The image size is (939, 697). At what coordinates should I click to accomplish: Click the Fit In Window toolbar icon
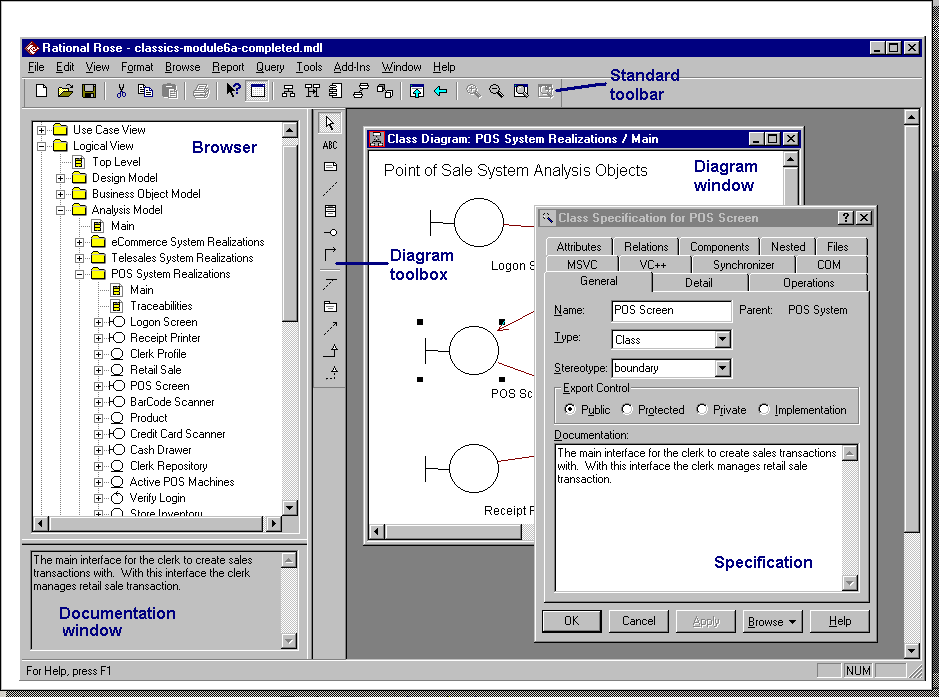tap(521, 91)
